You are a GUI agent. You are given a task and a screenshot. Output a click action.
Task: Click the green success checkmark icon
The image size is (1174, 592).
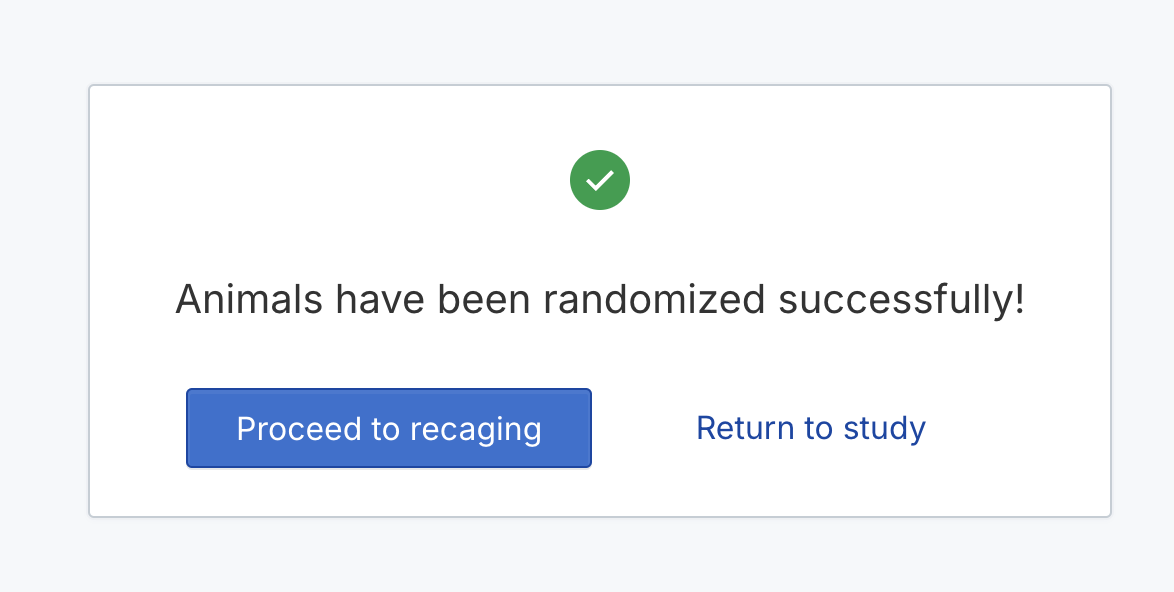[600, 180]
